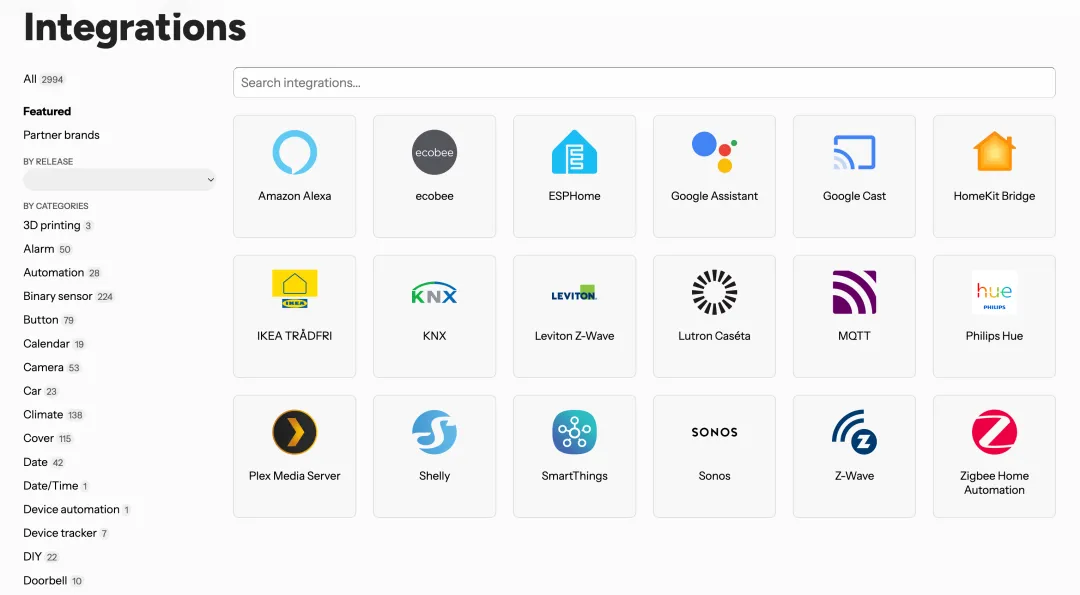
Task: Click the SONOS wordmark logo
Action: click(714, 432)
